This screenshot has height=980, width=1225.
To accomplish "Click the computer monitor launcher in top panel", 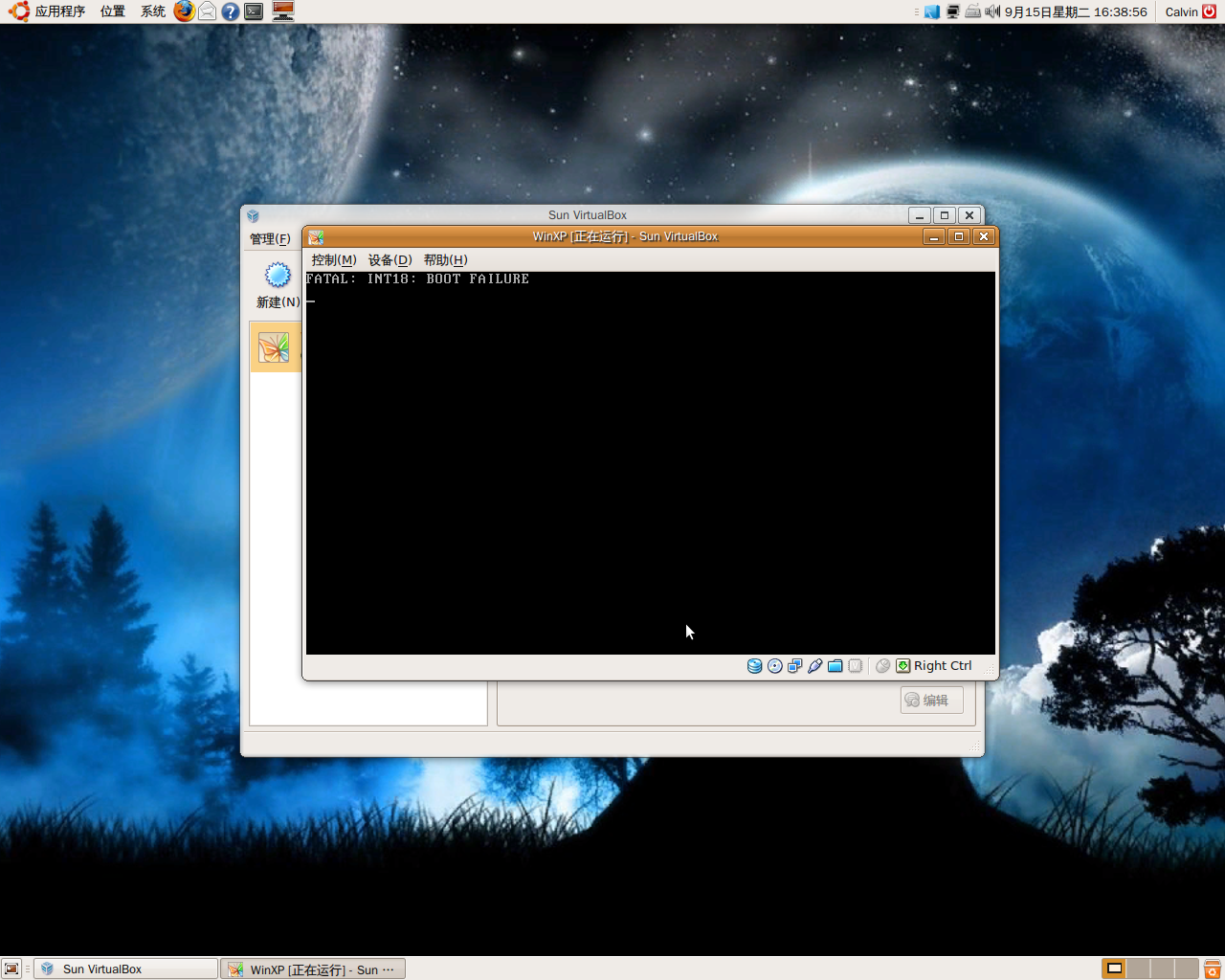I will [x=283, y=11].
